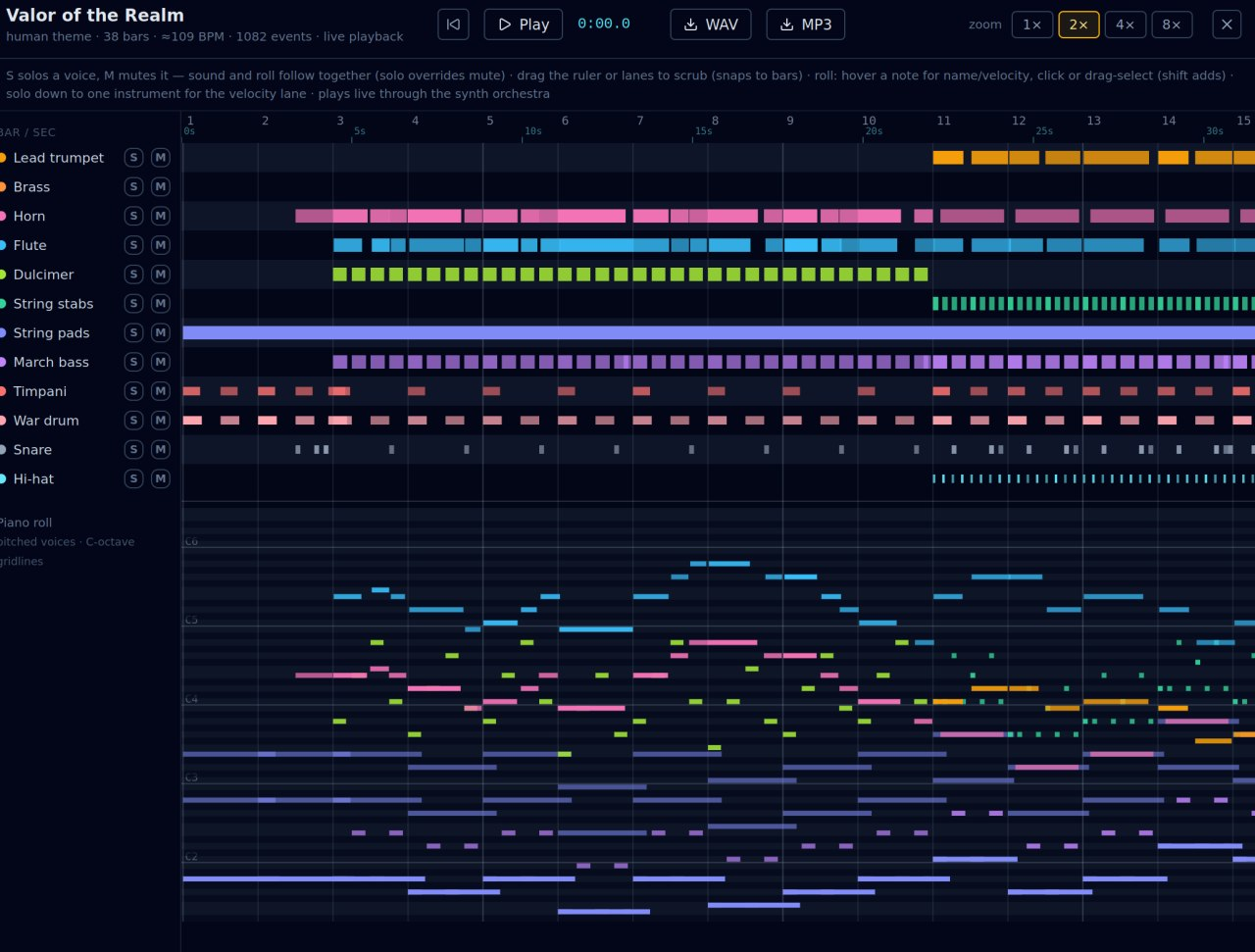Click the Lead trumpet track name

point(59,158)
